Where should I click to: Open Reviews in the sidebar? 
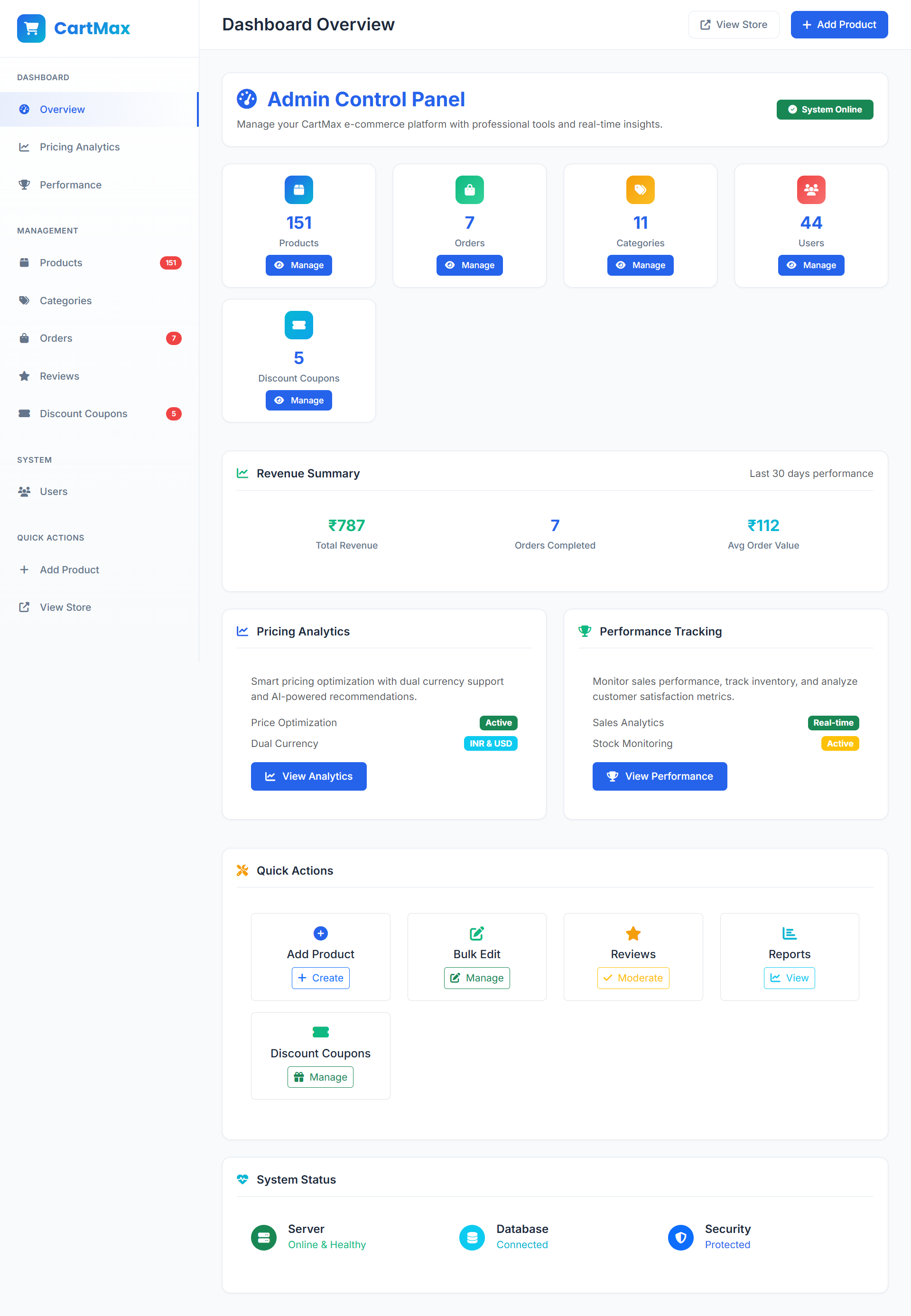coord(99,376)
